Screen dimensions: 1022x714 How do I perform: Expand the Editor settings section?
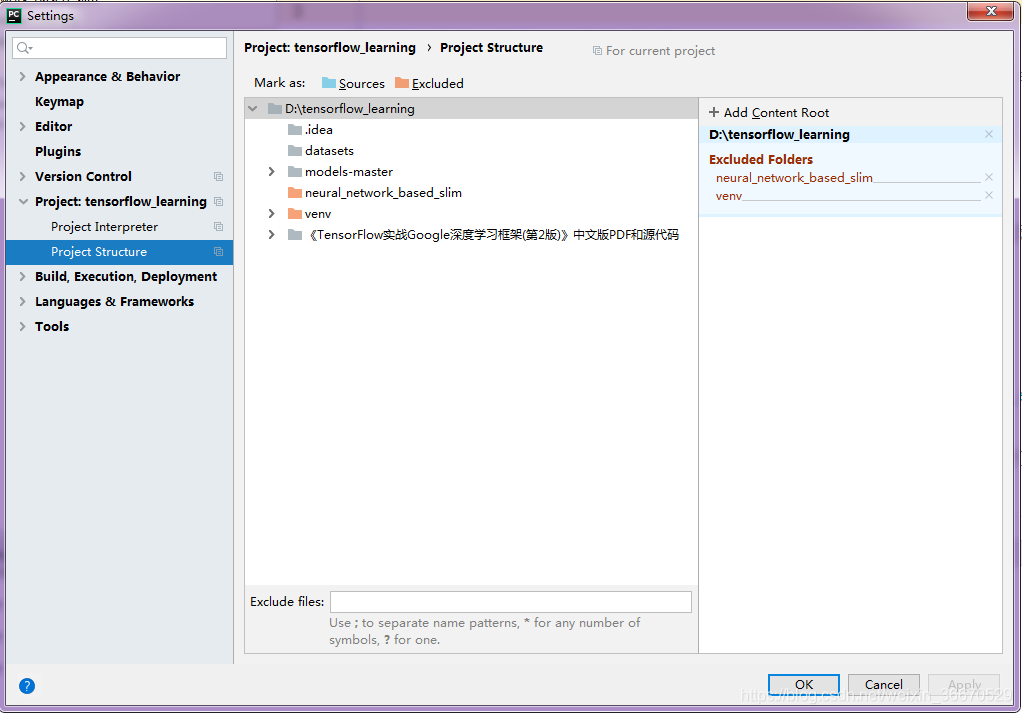click(23, 126)
